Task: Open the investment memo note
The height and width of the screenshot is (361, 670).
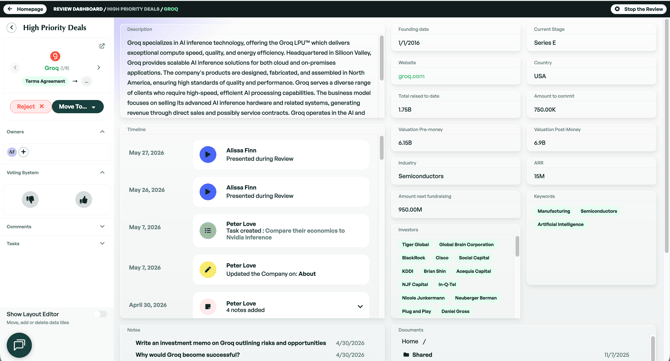Action: click(231, 343)
